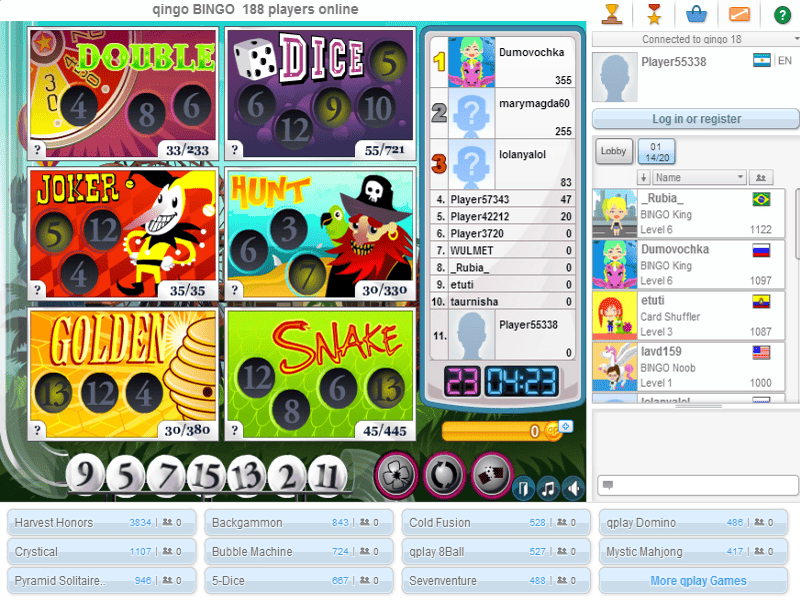Click lolanyalol third place leaderboard entry
The height and width of the screenshot is (600, 800).
coord(503,164)
